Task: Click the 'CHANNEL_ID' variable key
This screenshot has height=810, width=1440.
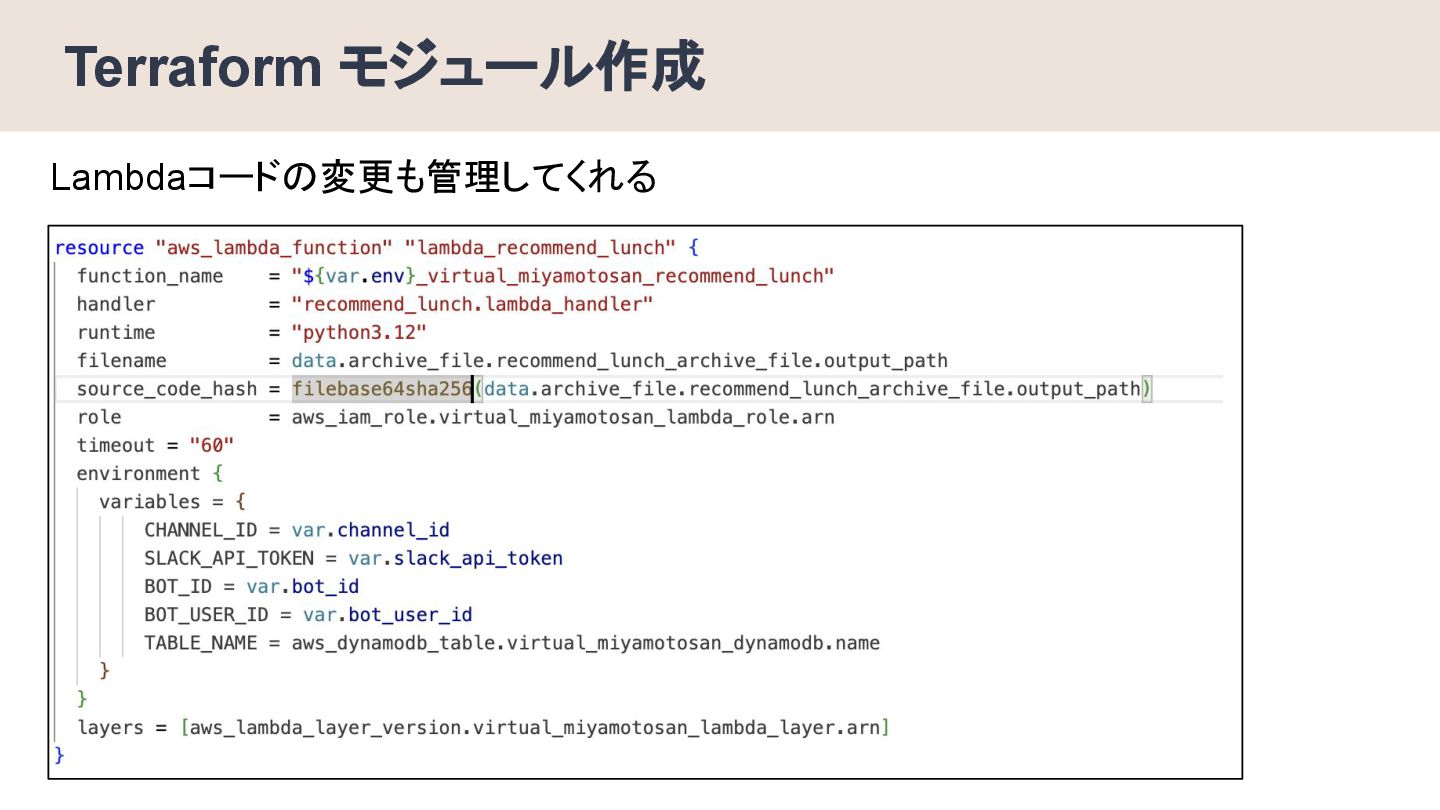Action: (x=201, y=530)
